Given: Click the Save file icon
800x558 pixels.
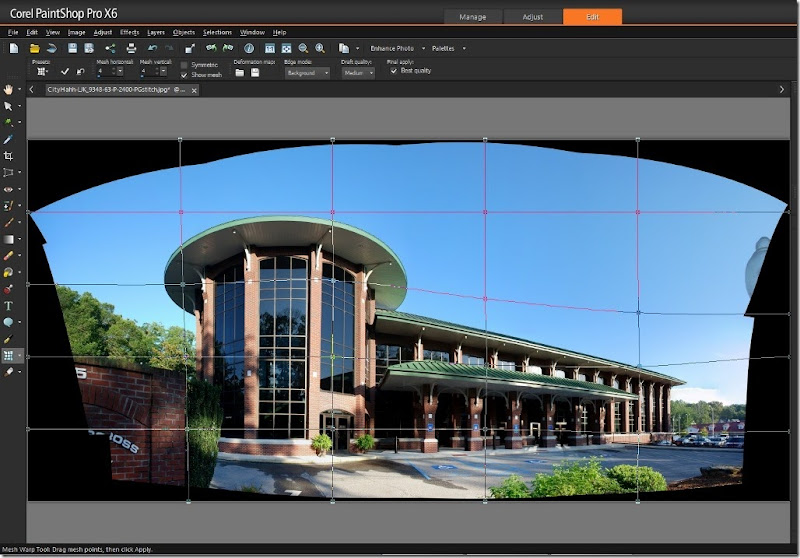Looking at the screenshot, I should coord(73,48).
